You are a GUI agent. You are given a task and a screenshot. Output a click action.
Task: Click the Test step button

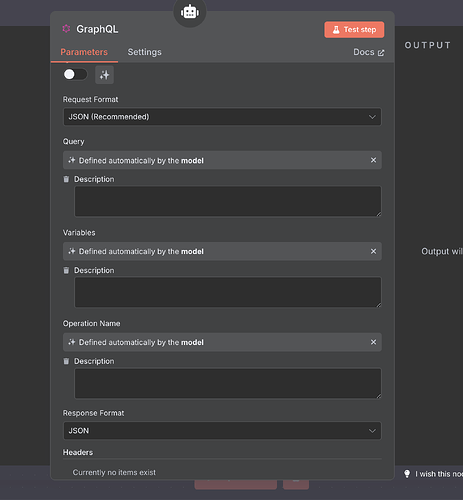(354, 30)
